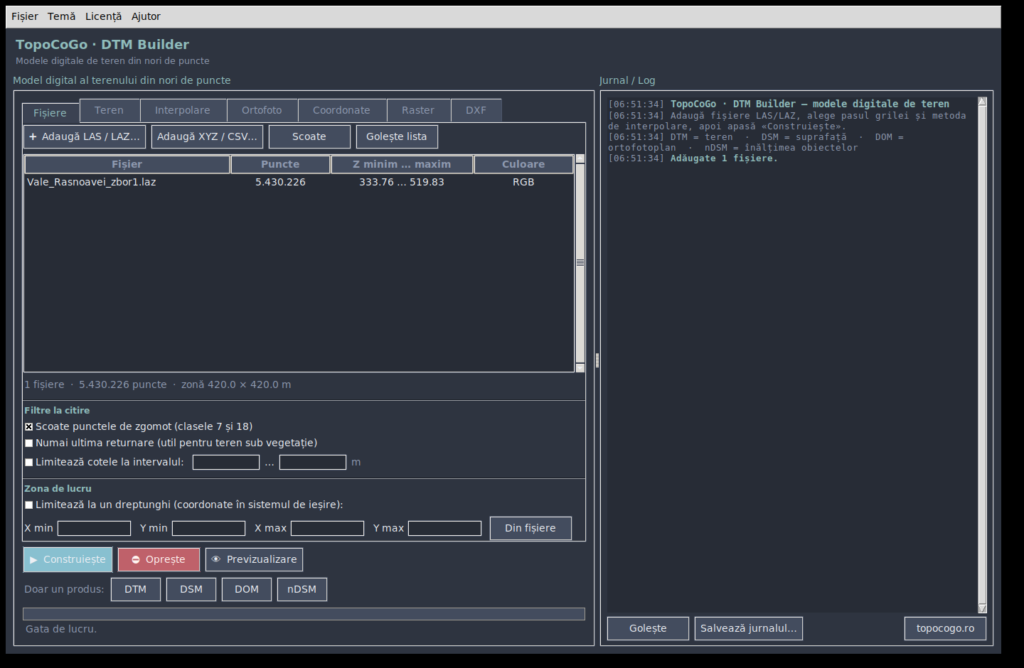Image resolution: width=1024 pixels, height=668 pixels.
Task: Start processing with the Construiește button
Action: 68,560
